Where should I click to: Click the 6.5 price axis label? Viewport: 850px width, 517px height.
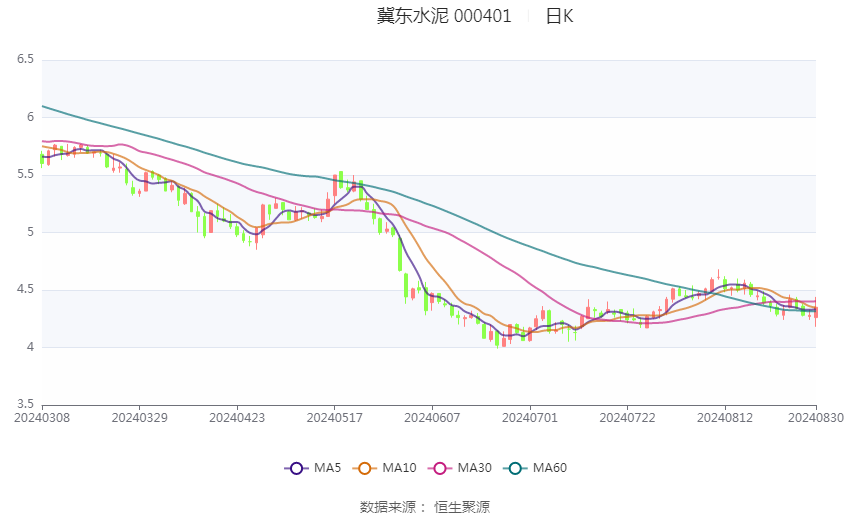click(25, 59)
